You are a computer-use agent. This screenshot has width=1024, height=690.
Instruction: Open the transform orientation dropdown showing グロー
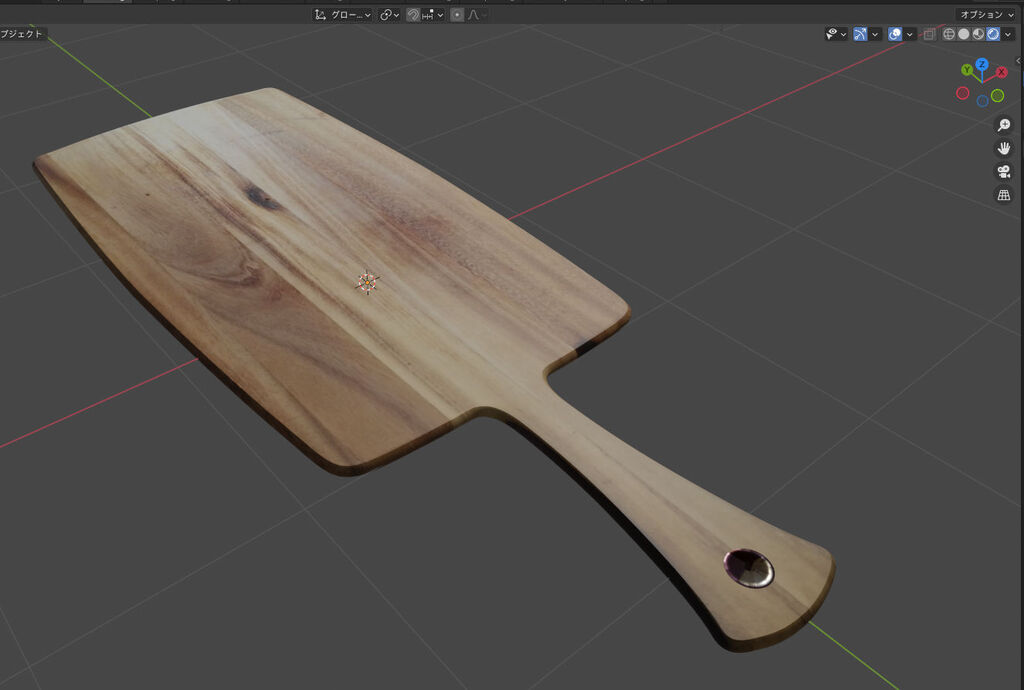pyautogui.click(x=342, y=14)
